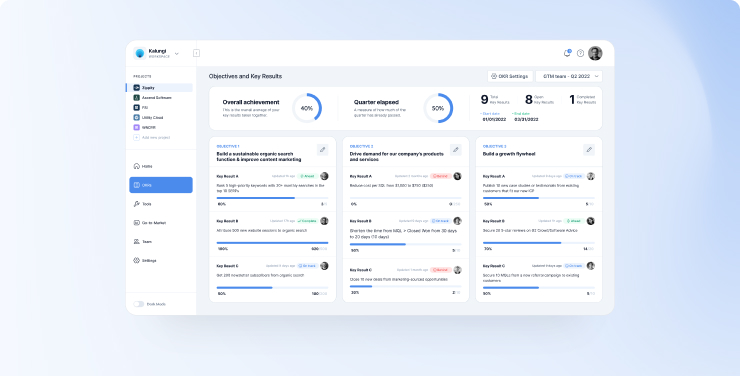Edit Objective 2 with the pencil icon
The height and width of the screenshot is (376, 740).
[455, 150]
